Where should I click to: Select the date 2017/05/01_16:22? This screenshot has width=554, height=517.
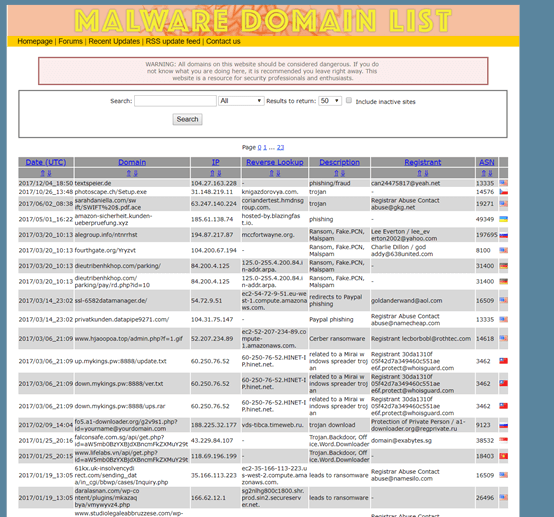coord(46,219)
